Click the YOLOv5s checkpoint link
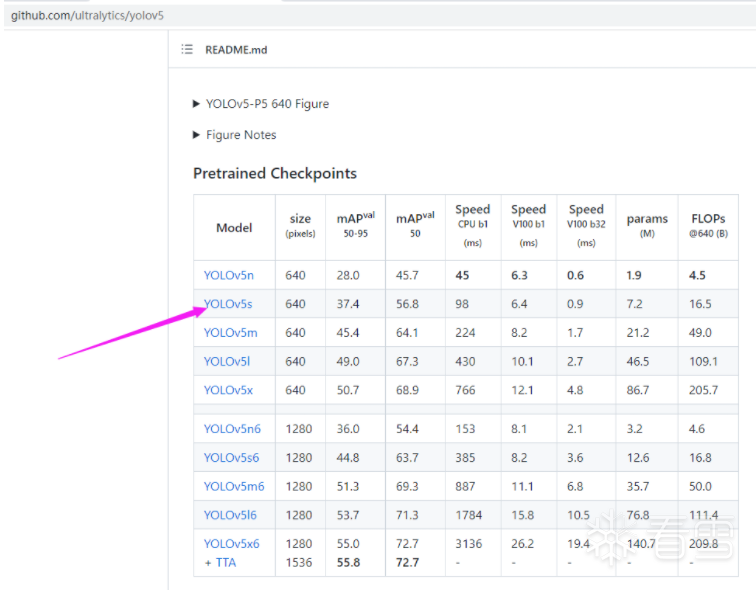 (x=228, y=304)
